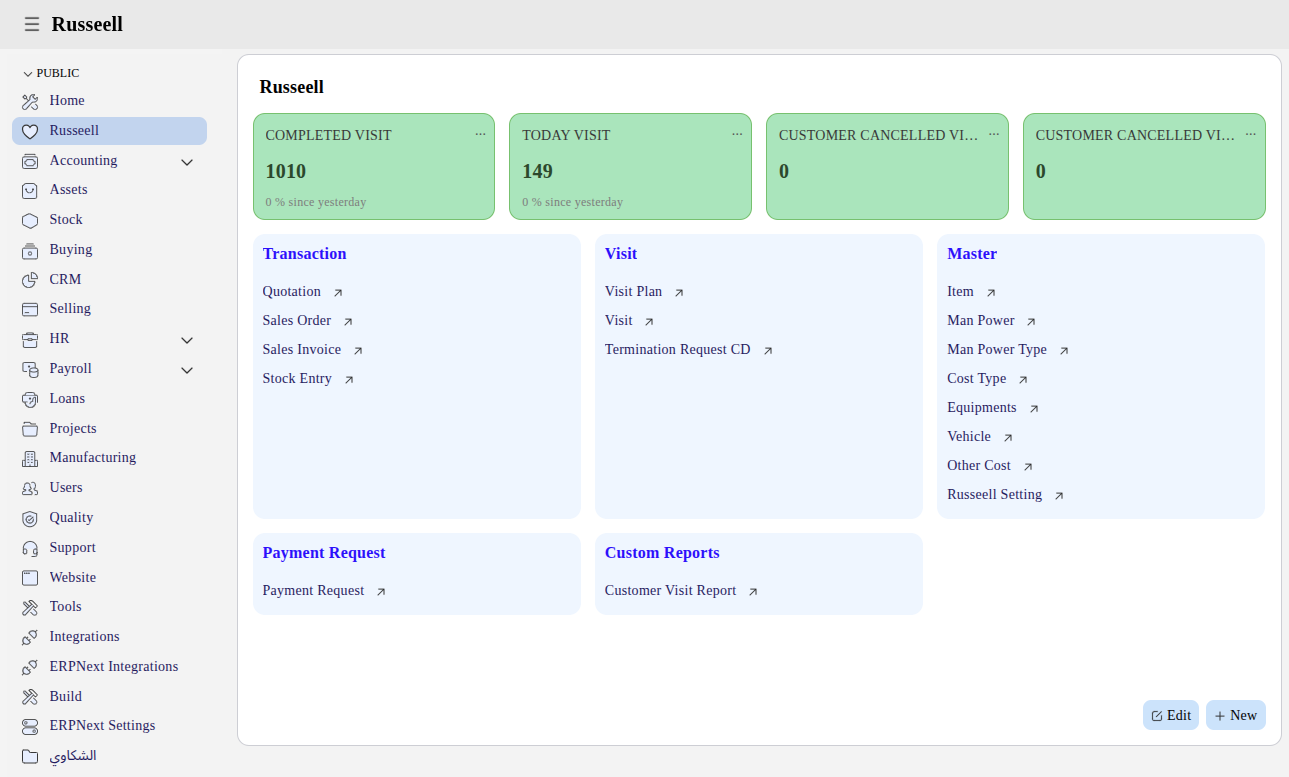Image resolution: width=1289 pixels, height=777 pixels.
Task: Go to Home in the sidebar
Action: pos(67,101)
